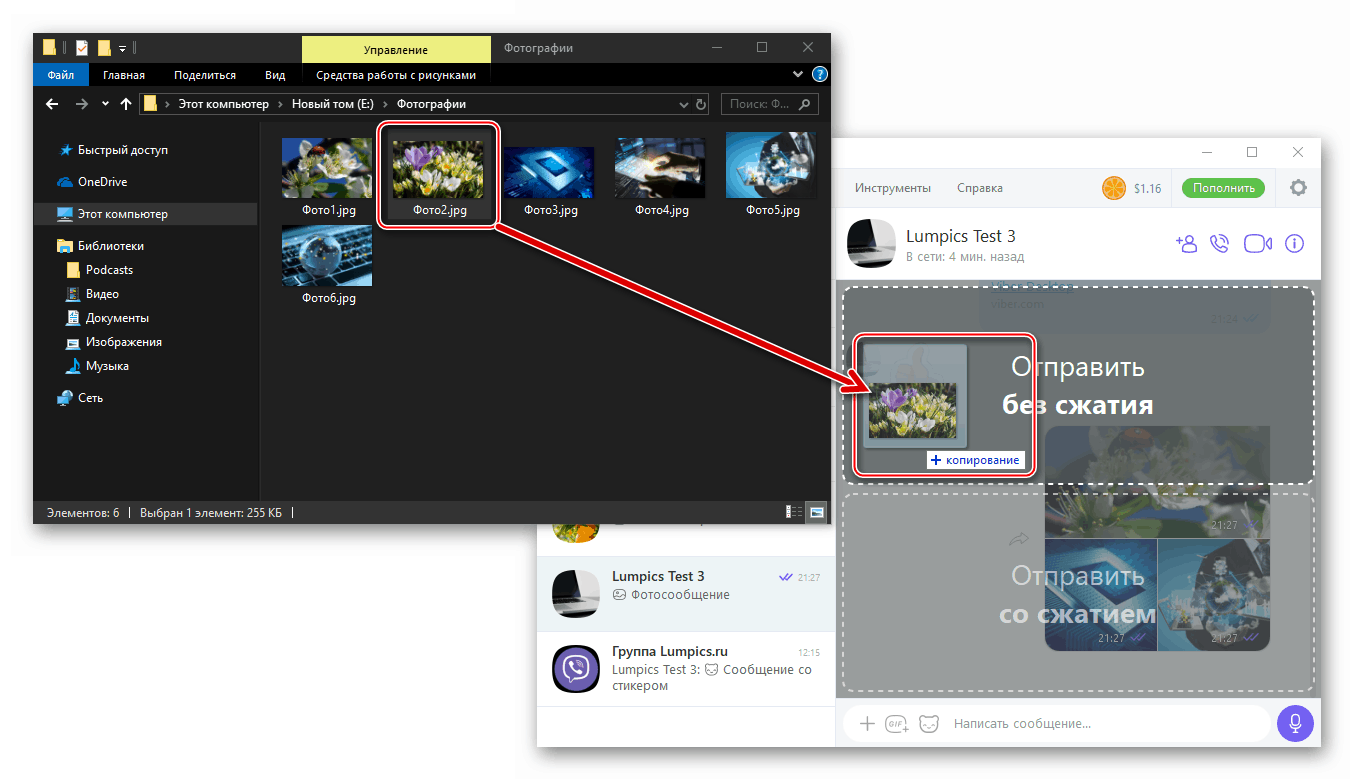The height and width of the screenshot is (779, 1353).
Task: Open Viber settings gear icon
Action: [1298, 188]
